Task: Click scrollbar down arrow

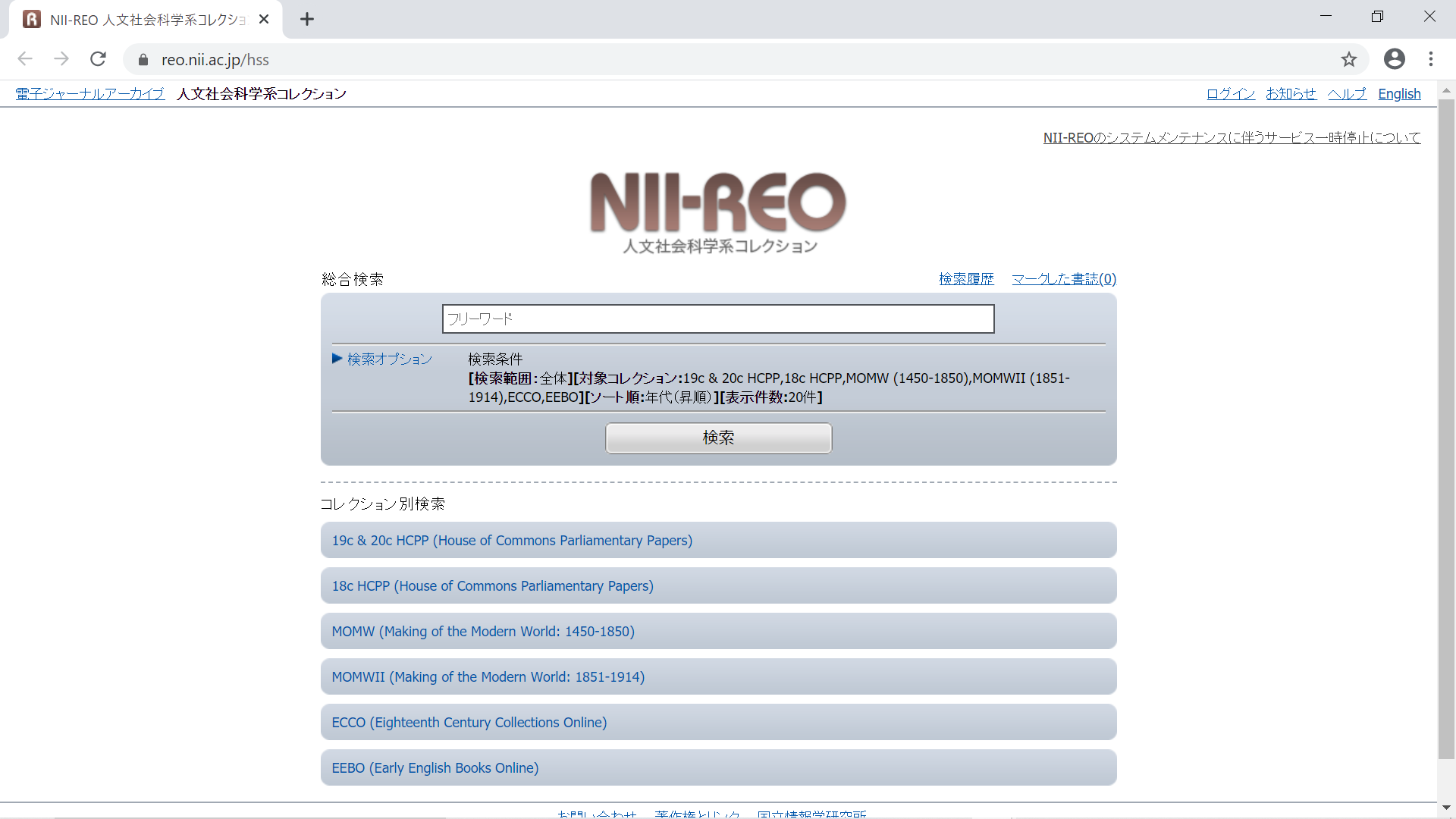Action: [x=1446, y=808]
